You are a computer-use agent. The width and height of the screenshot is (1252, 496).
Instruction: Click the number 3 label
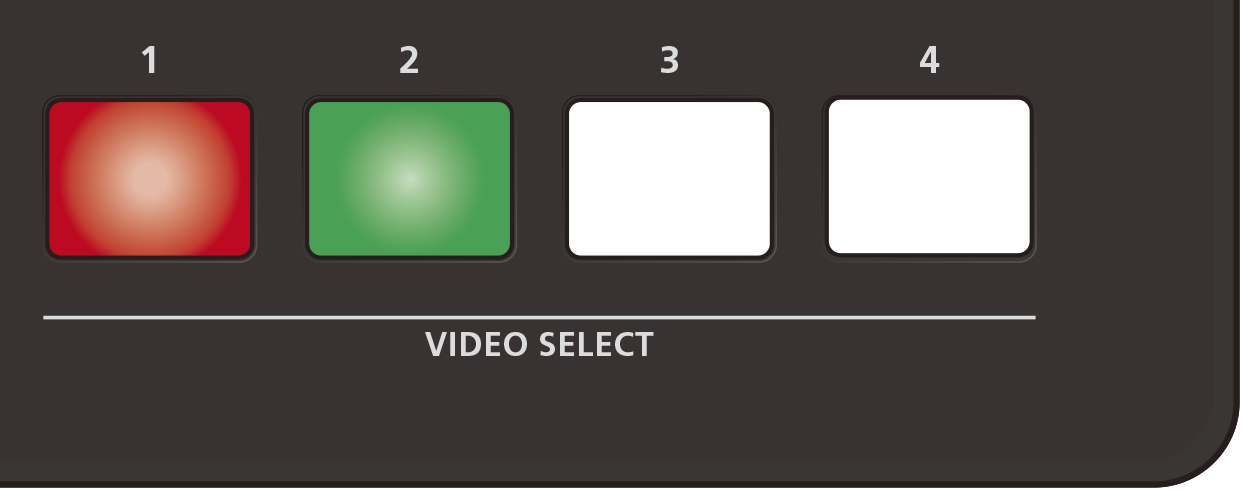click(x=669, y=61)
